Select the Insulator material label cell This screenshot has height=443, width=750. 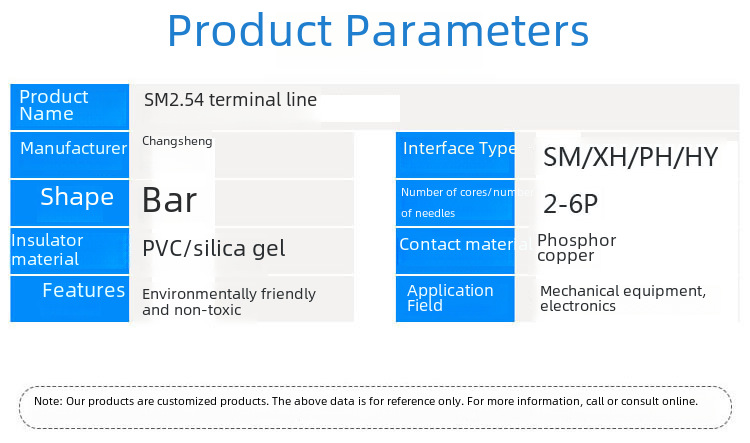click(x=70, y=251)
